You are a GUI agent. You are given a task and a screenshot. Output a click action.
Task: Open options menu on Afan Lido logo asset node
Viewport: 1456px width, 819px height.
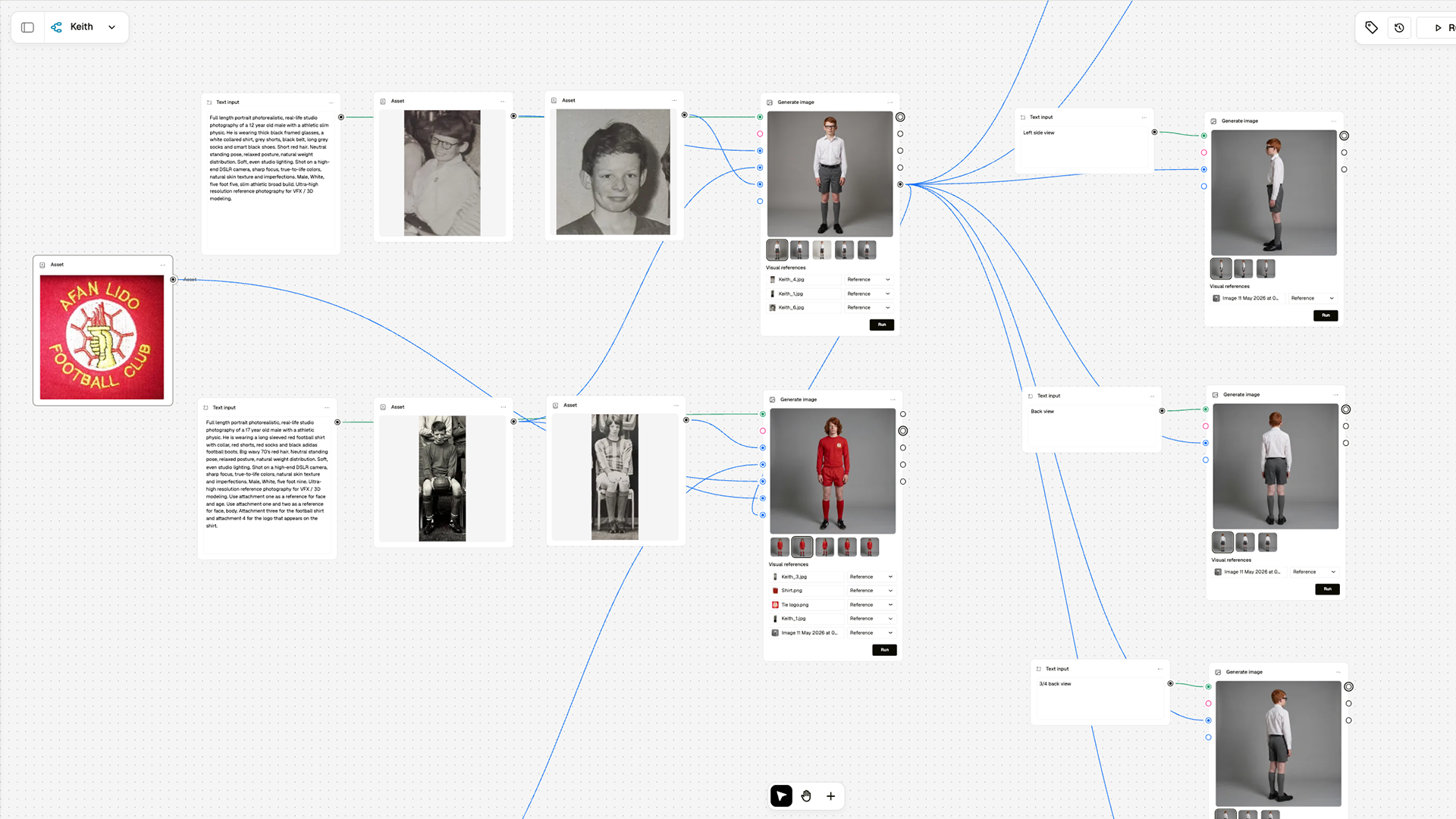(x=162, y=265)
